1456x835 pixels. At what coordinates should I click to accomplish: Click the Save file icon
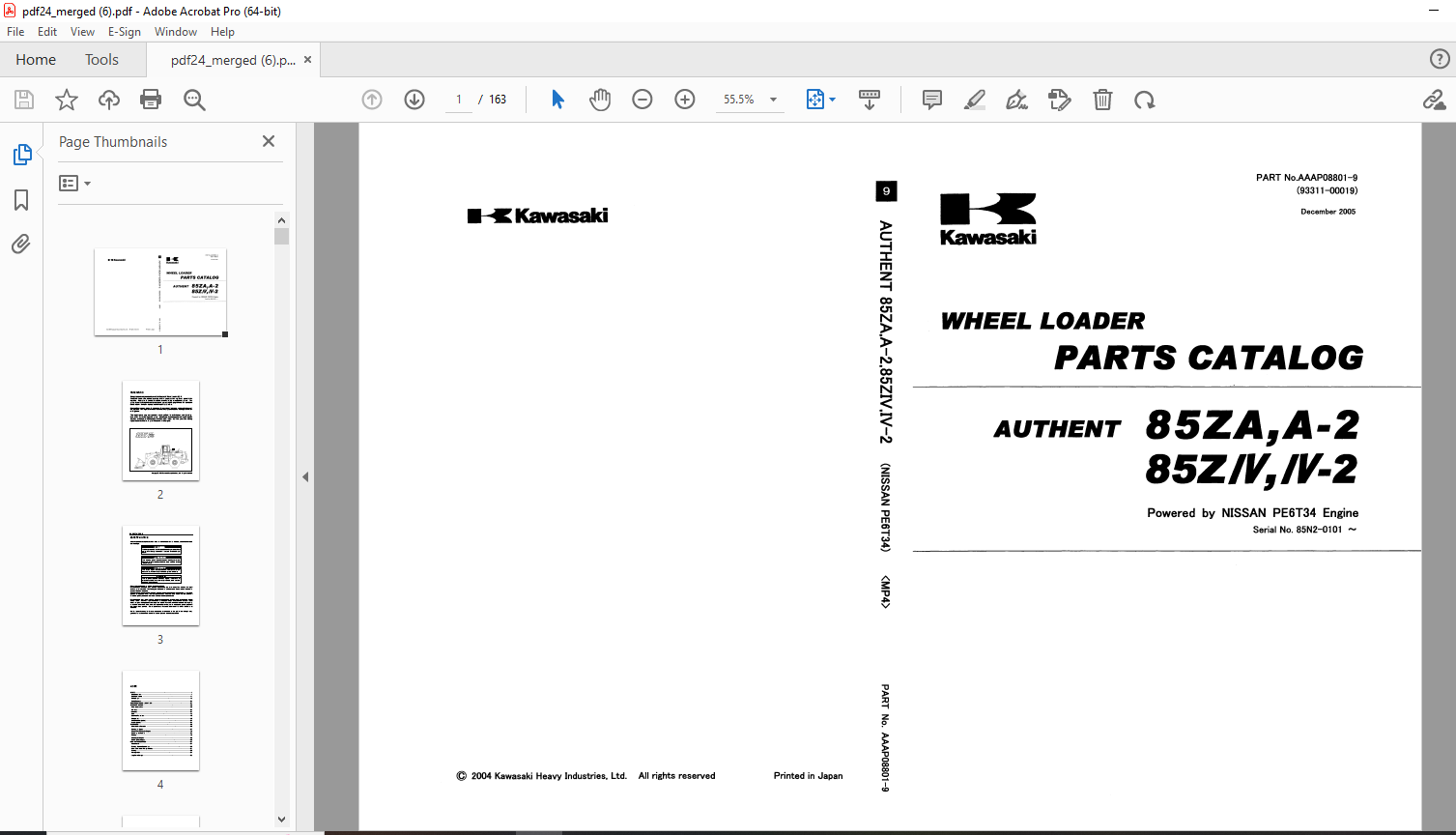coord(24,100)
